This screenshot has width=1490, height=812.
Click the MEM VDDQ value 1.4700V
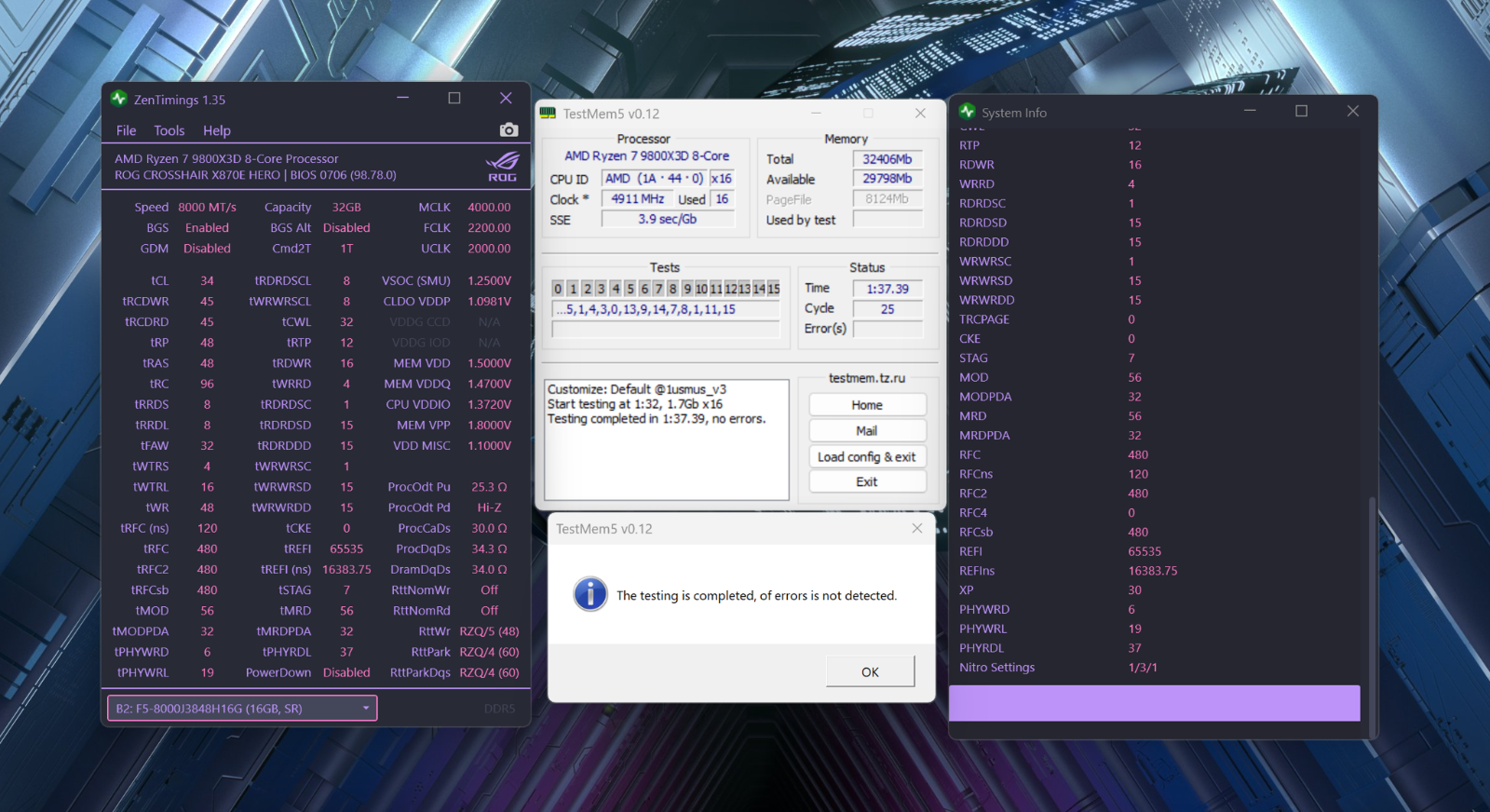coord(489,384)
